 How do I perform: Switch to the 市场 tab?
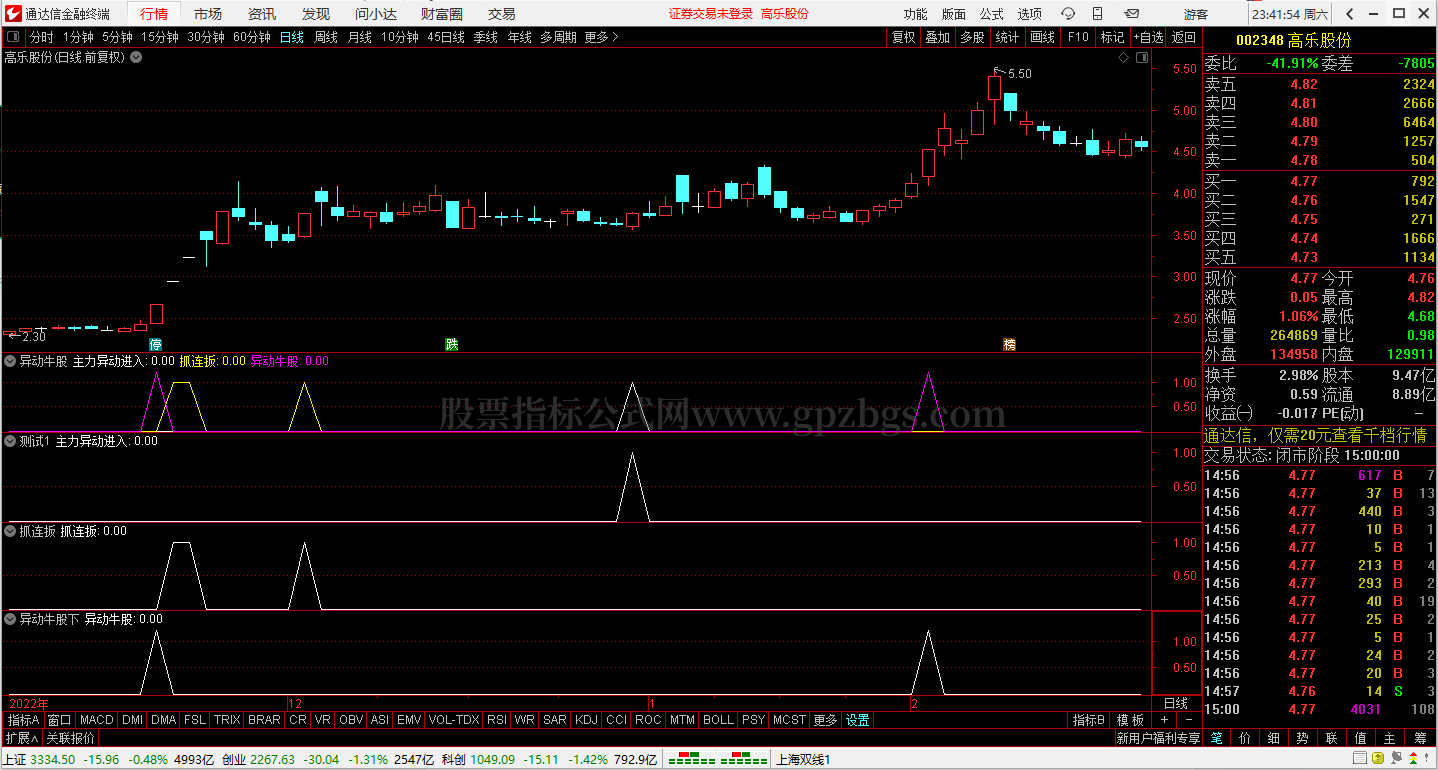pyautogui.click(x=208, y=14)
